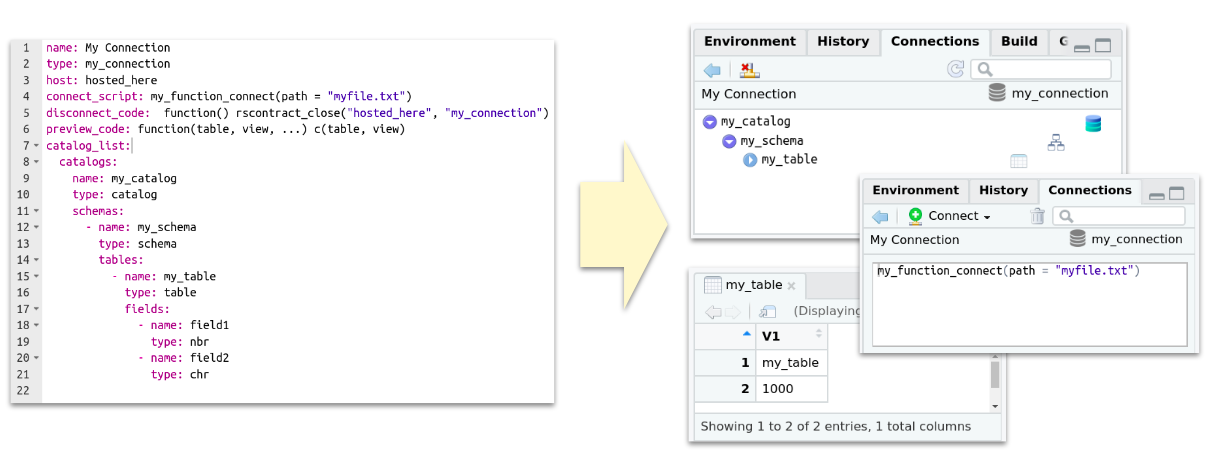Click the disconnect icon with red X

pyautogui.click(x=749, y=70)
